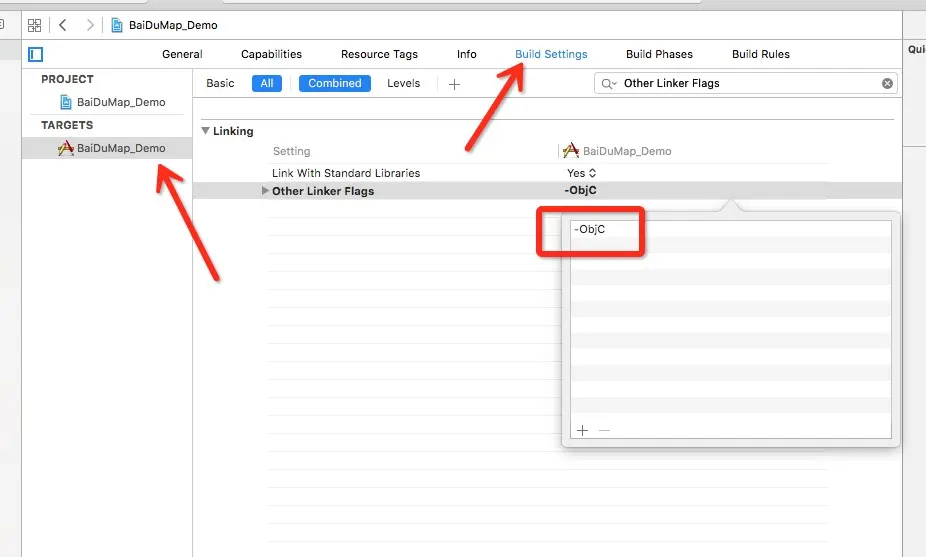Image resolution: width=926 pixels, height=557 pixels.
Task: Click the search field for build settings
Action: coord(745,83)
